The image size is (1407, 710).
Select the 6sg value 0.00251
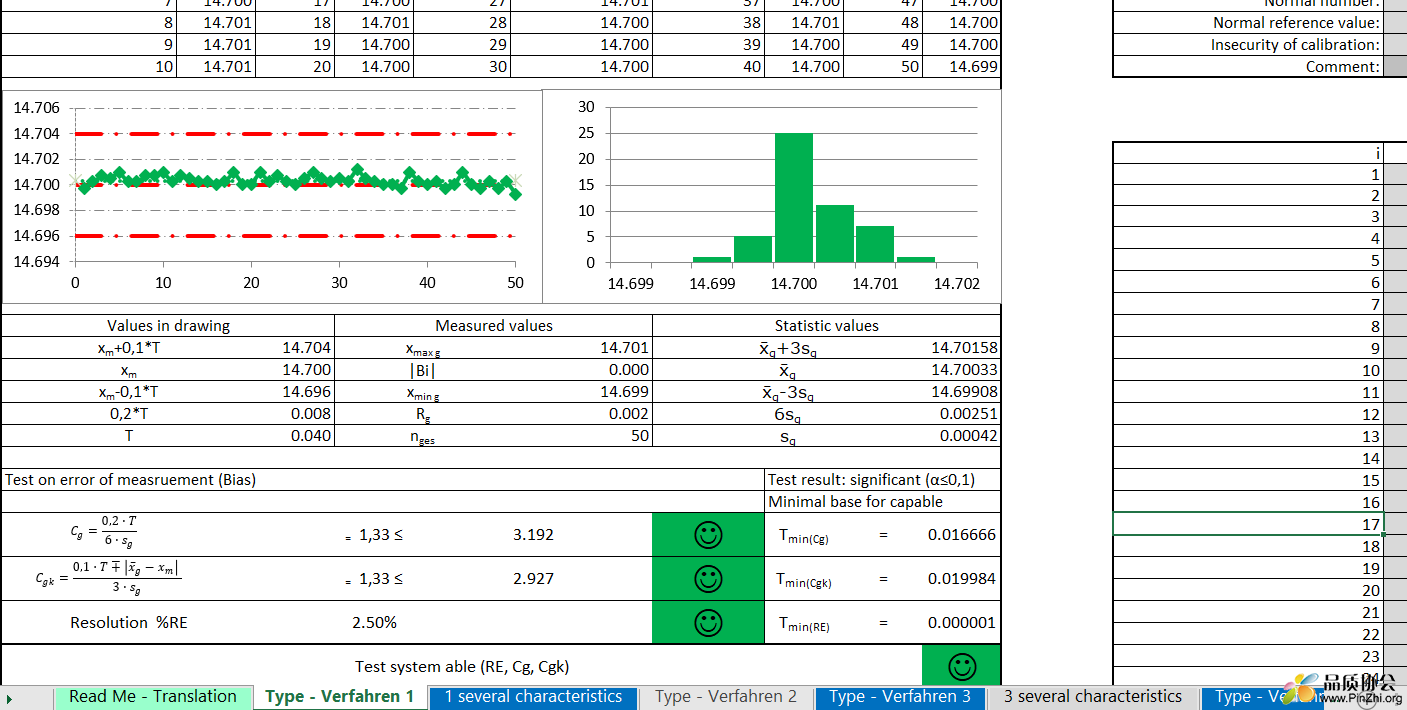pos(969,414)
